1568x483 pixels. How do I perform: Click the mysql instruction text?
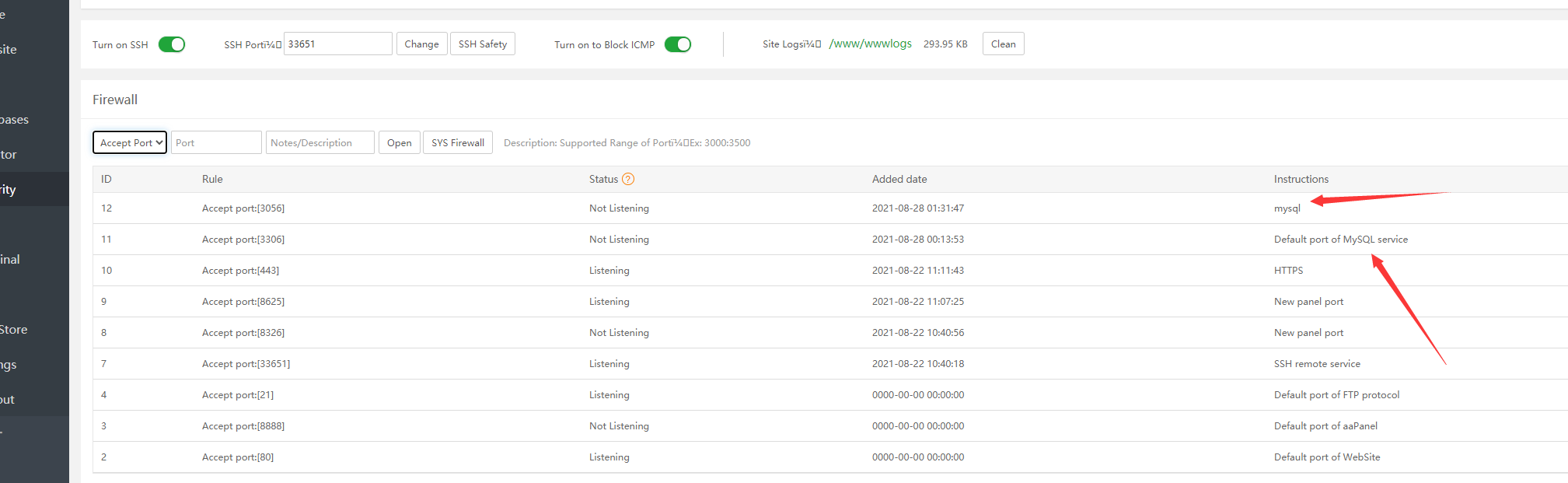1287,208
